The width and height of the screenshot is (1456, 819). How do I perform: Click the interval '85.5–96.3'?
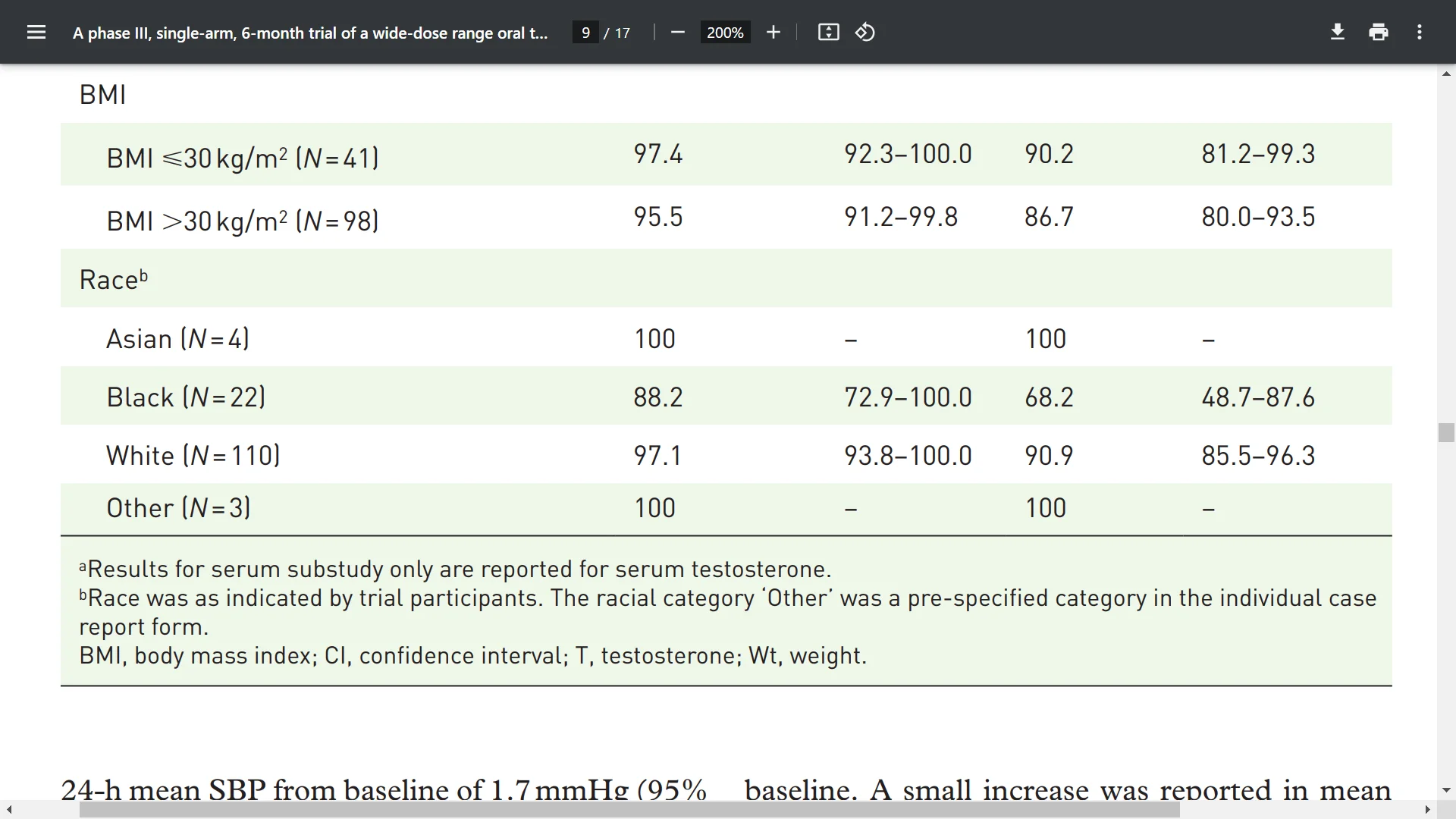click(x=1258, y=456)
